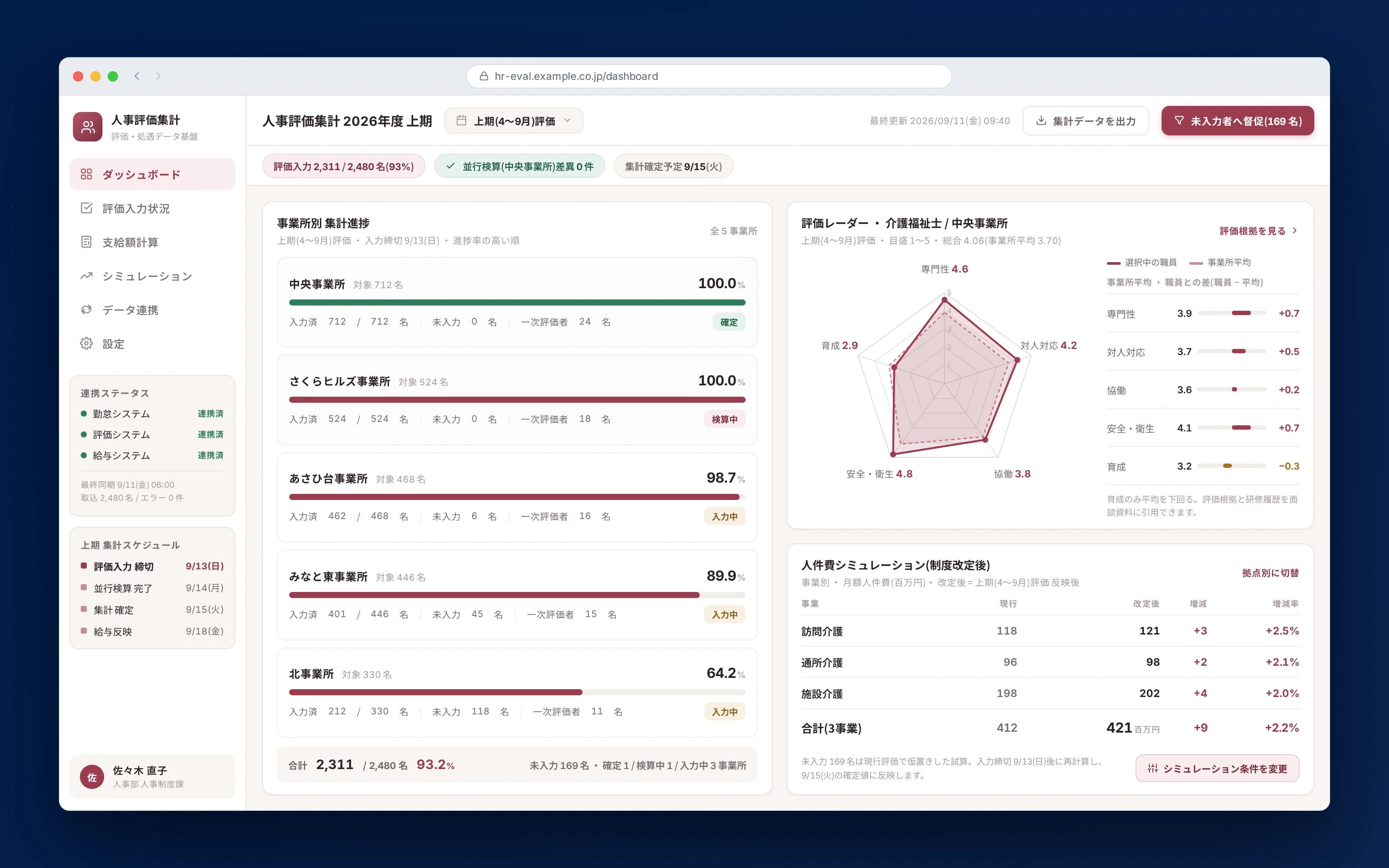This screenshot has height=868, width=1389.
Task: Open 支給額計算 menu item
Action: tap(152, 242)
